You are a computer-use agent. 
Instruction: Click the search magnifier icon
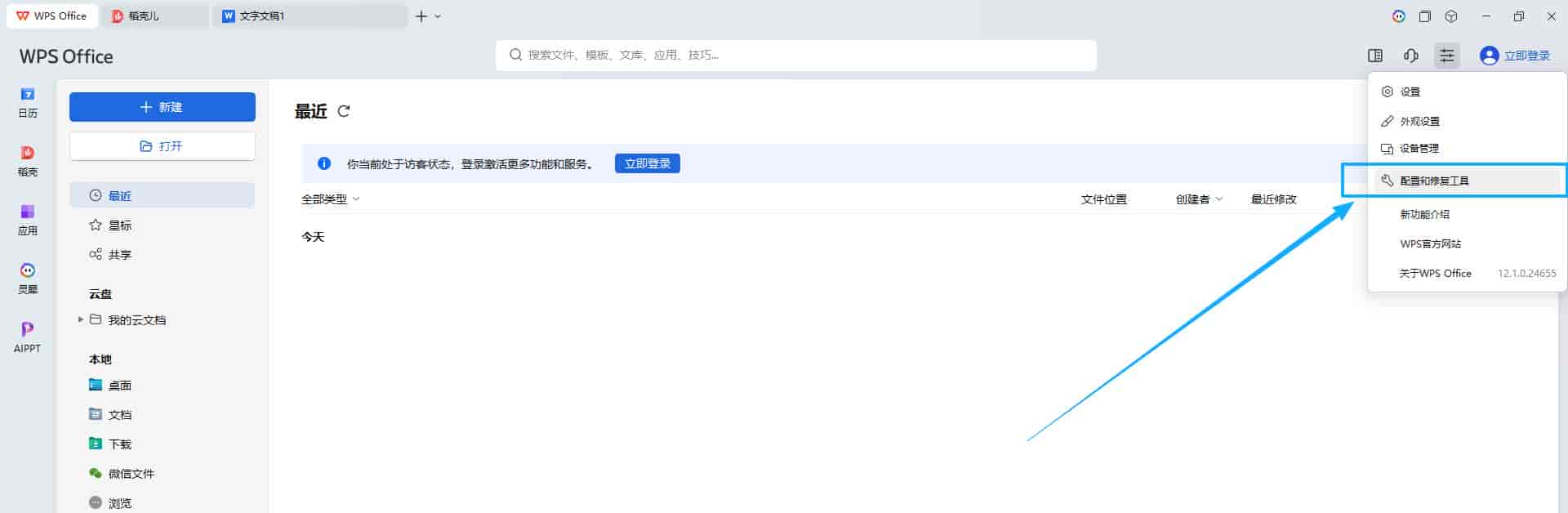tap(515, 55)
